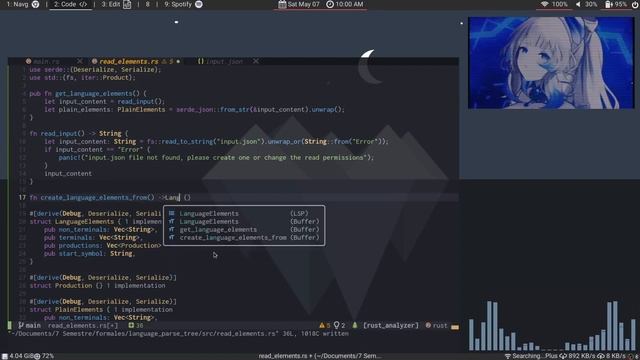Click on the pub fn get_language_elements line
640x360 pixels.
(x=88, y=93)
